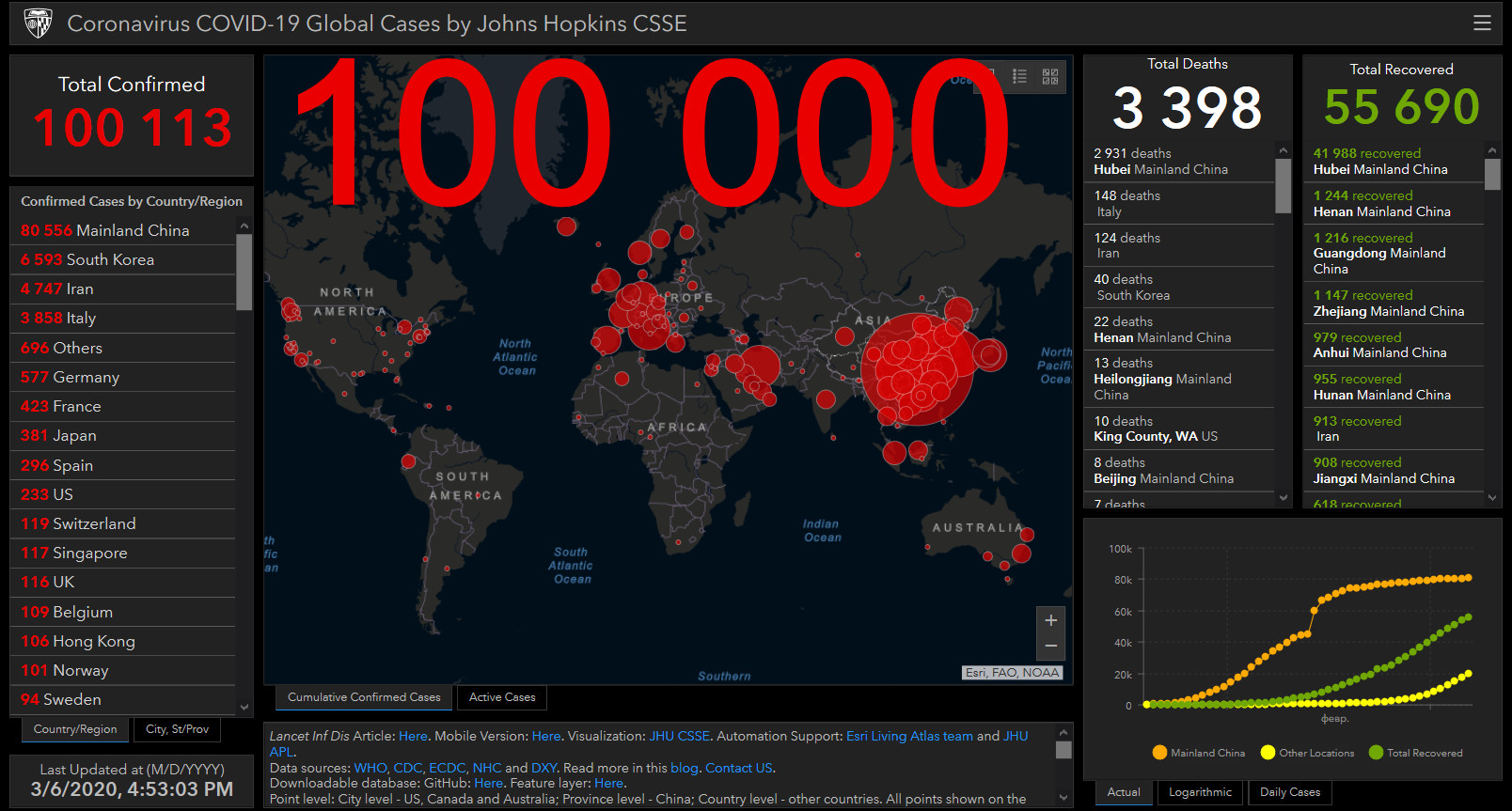This screenshot has width=1512, height=811.
Task: Toggle the Mainland China legend dot in chart
Action: click(x=1159, y=753)
